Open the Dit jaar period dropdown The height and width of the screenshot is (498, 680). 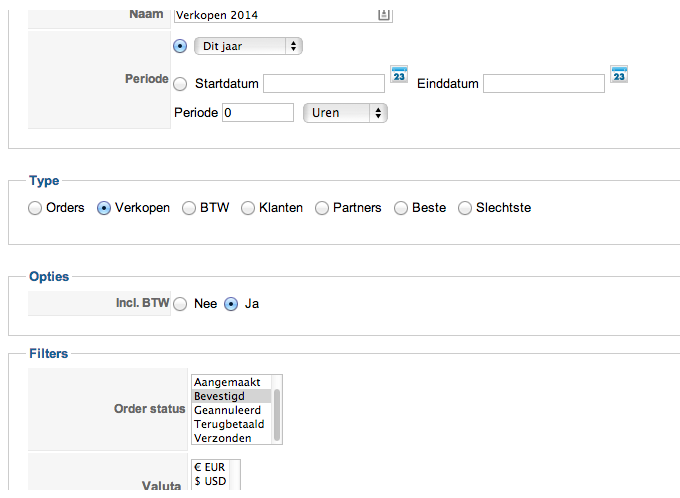point(248,46)
